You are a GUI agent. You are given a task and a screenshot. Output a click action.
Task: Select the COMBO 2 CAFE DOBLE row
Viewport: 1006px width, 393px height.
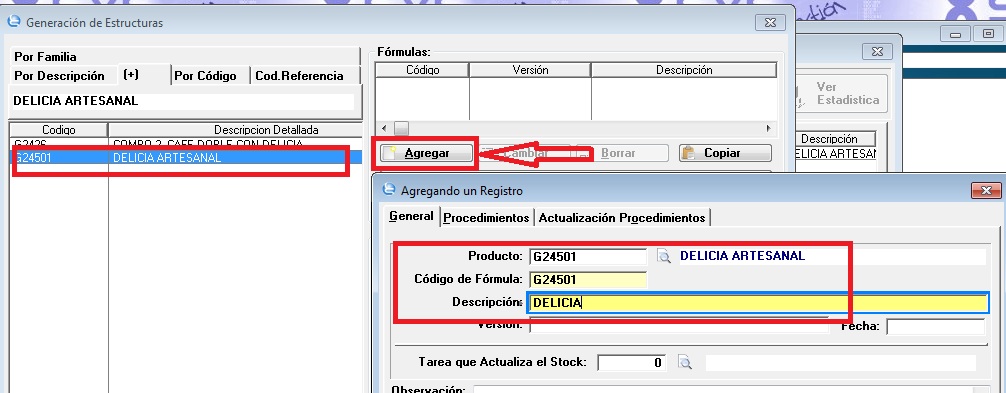pyautogui.click(x=186, y=143)
